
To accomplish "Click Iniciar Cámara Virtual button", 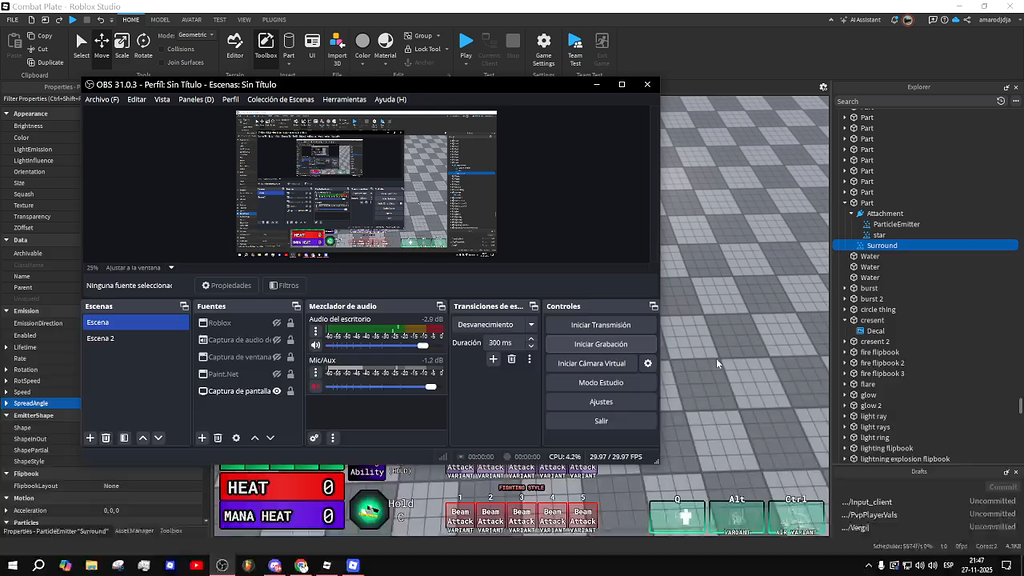I will pos(592,364).
